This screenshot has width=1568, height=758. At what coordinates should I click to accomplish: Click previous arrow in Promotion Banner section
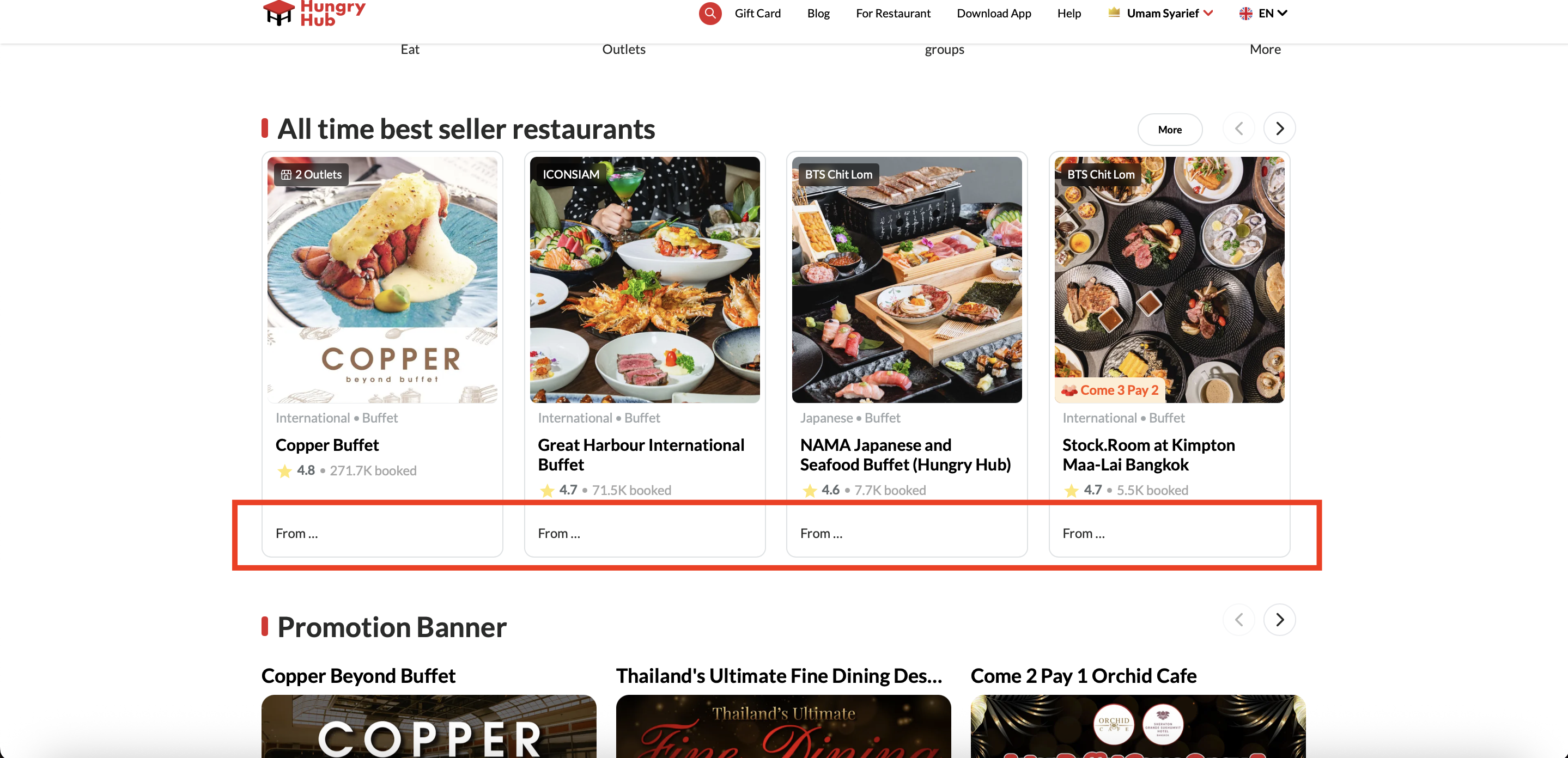point(1239,619)
